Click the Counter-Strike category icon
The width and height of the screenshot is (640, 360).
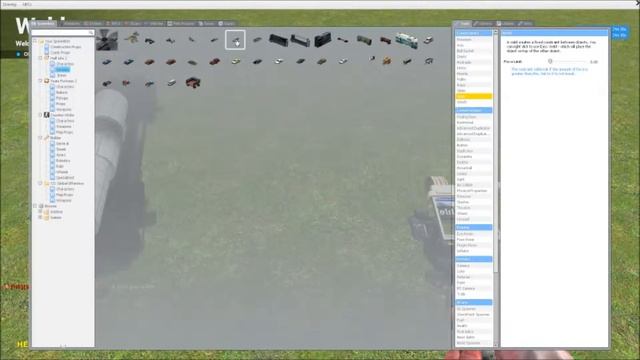(x=47, y=115)
